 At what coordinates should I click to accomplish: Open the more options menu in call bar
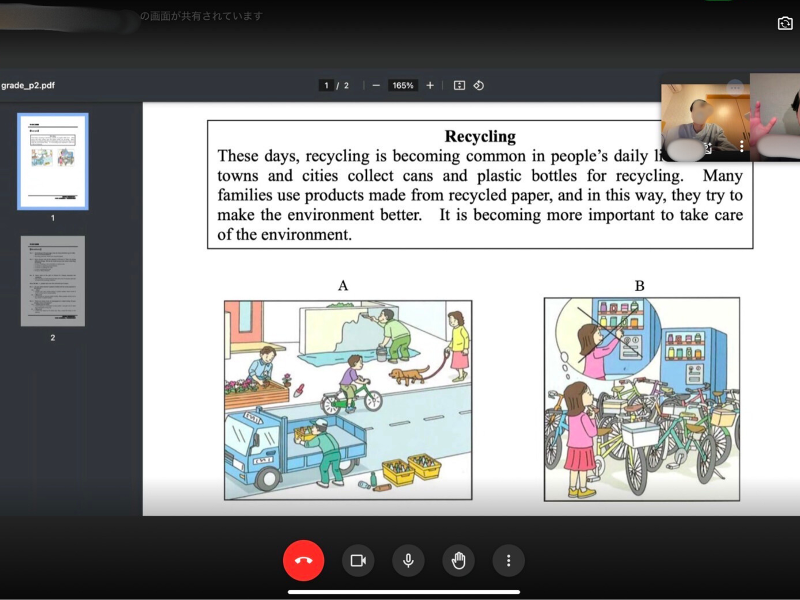click(x=508, y=560)
